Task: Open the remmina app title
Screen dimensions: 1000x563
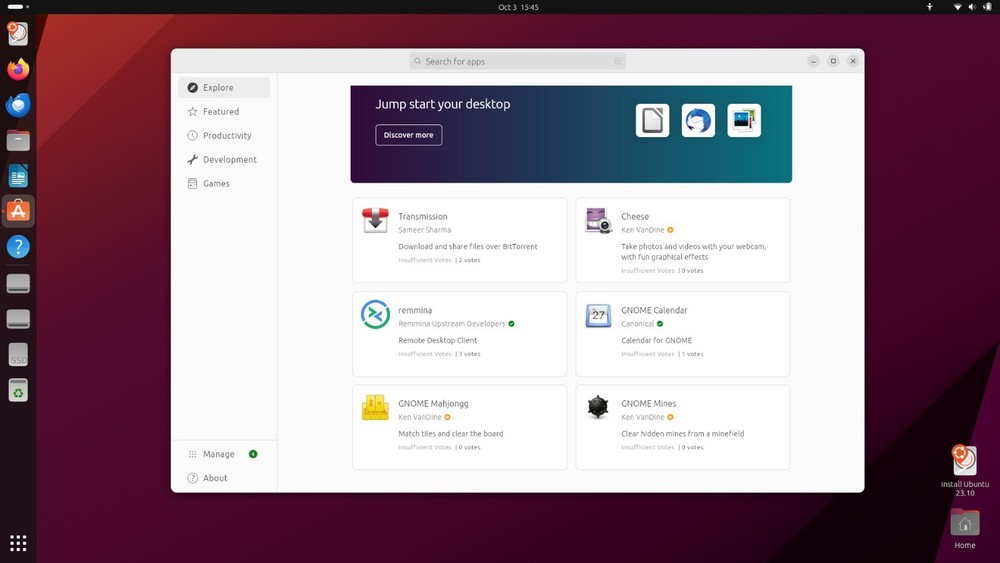Action: click(x=415, y=311)
